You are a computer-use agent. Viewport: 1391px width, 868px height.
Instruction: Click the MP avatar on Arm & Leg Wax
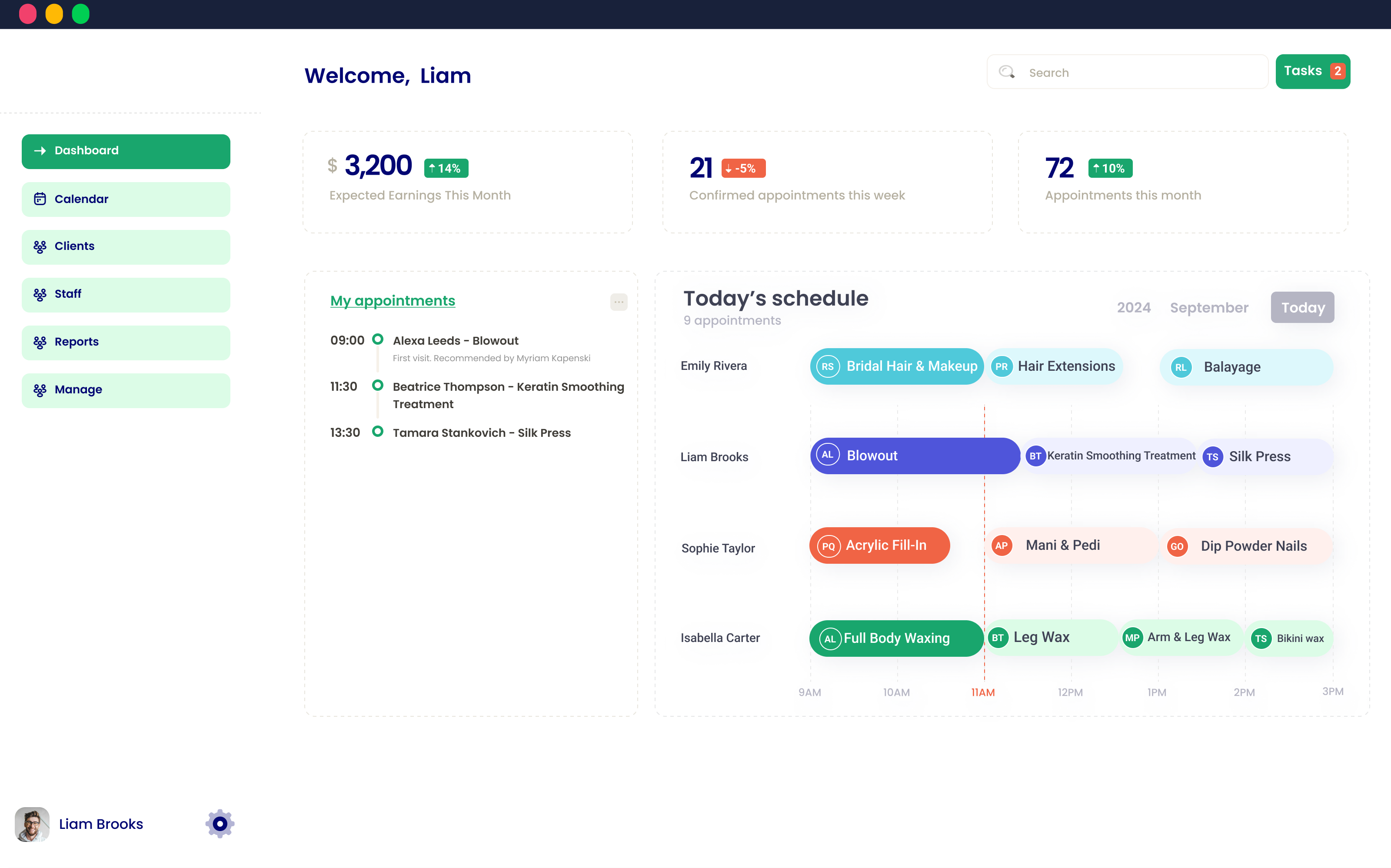[x=1132, y=637]
